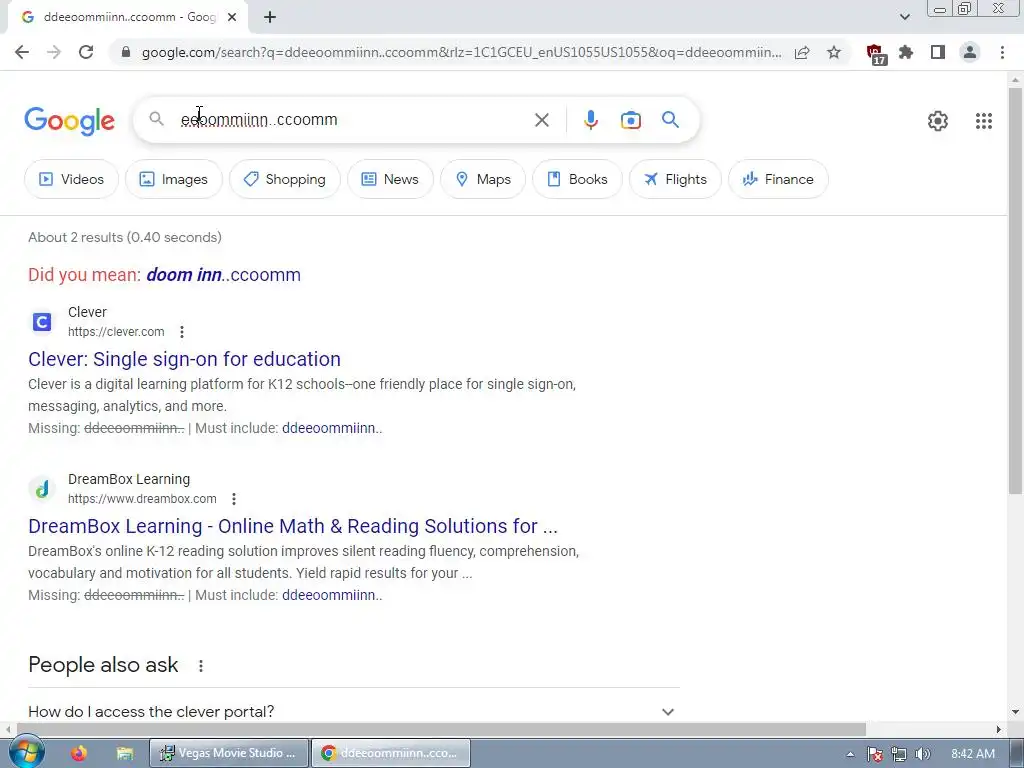Open a new tab with the plus button
Image resolution: width=1024 pixels, height=768 pixels.
click(x=270, y=17)
